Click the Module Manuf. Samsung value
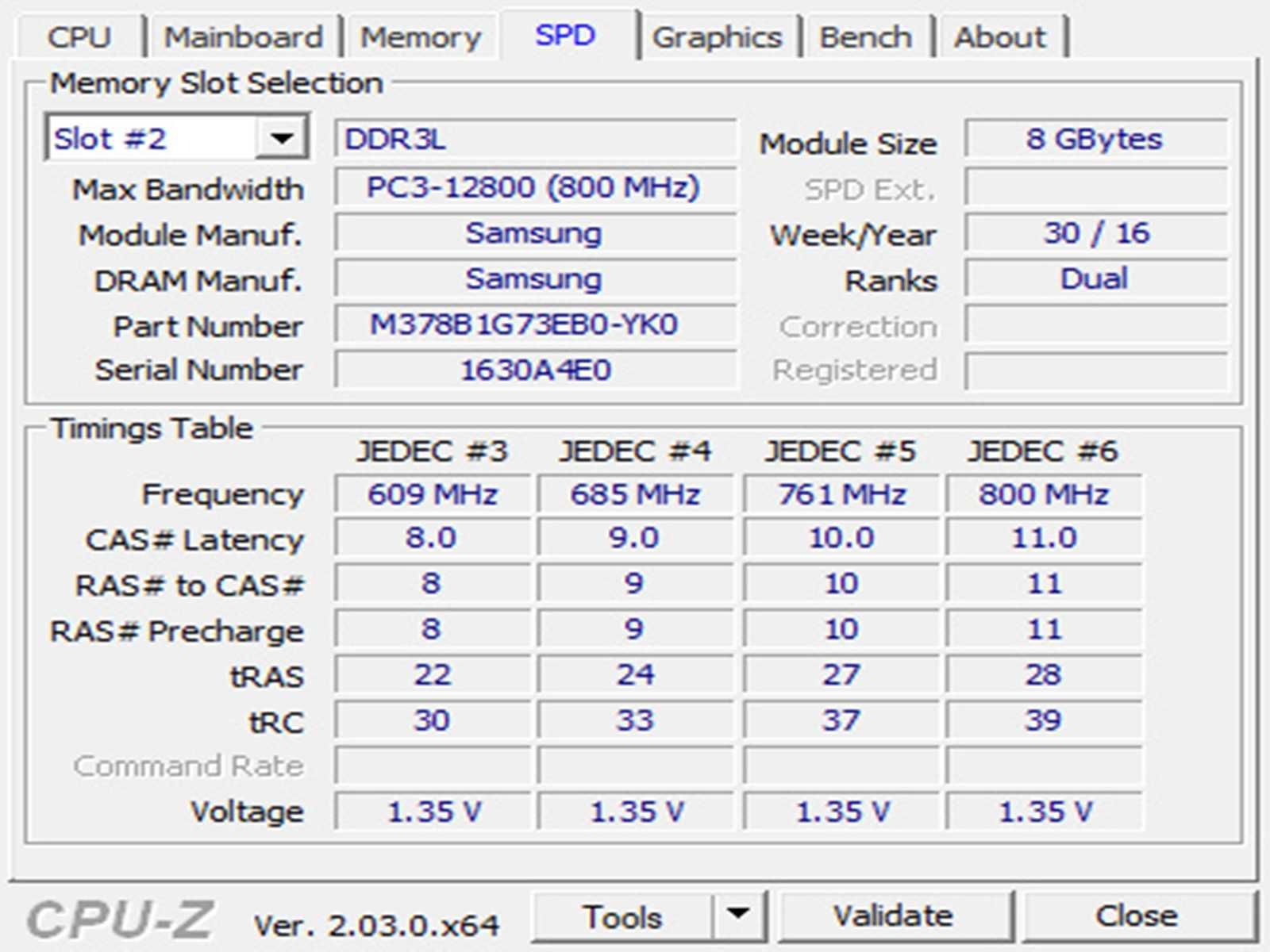The image size is (1270, 952). tap(535, 233)
